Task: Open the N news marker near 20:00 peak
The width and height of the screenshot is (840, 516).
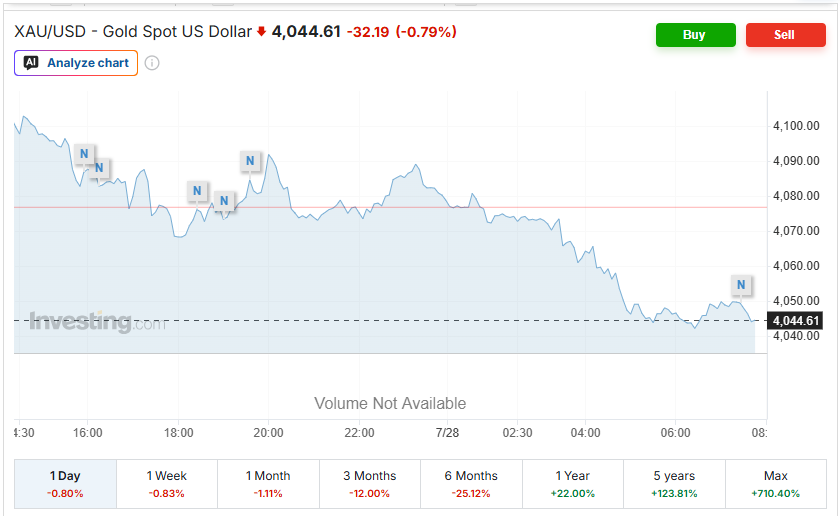Action: (250, 161)
